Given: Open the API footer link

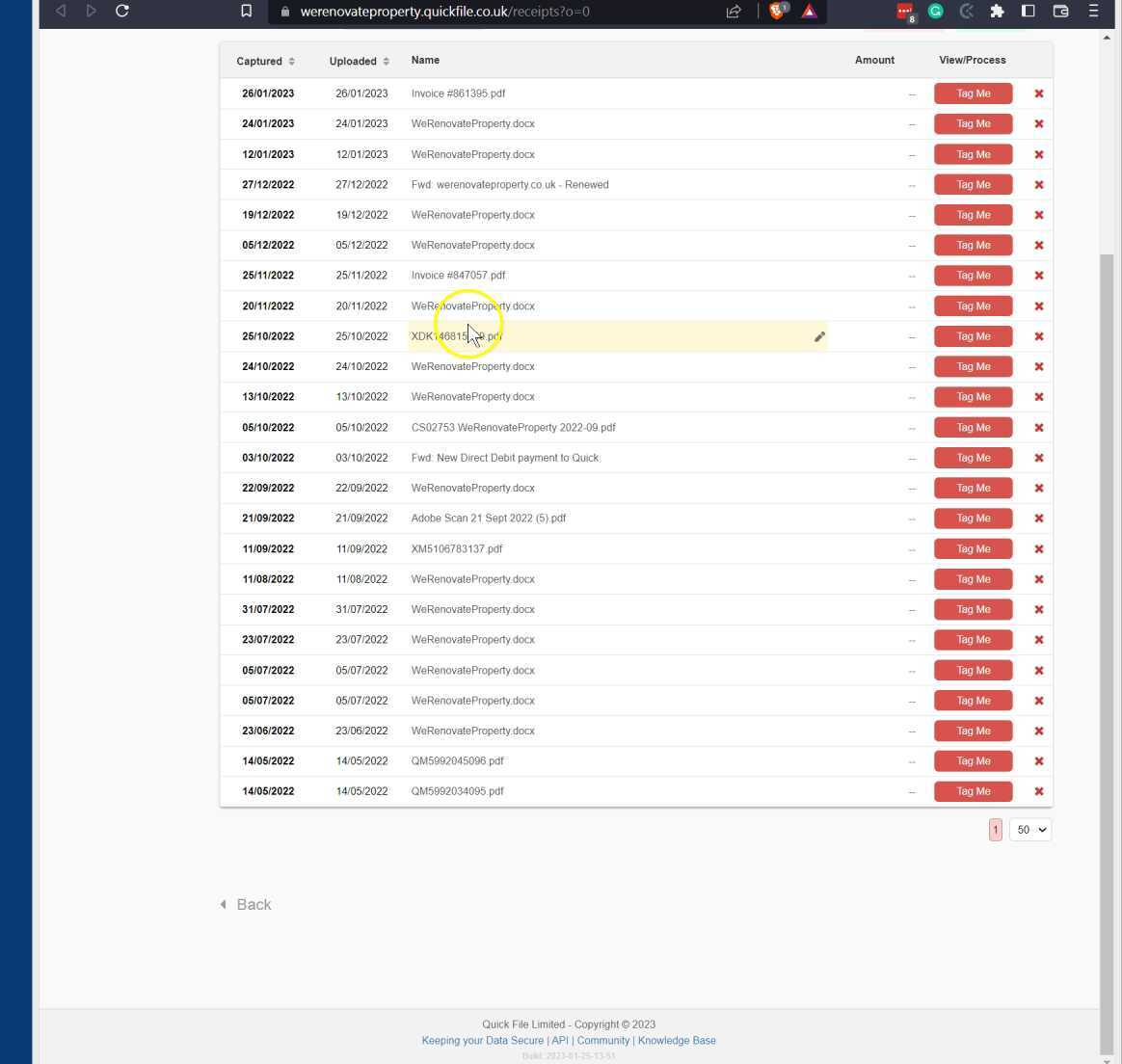Looking at the screenshot, I should [x=560, y=1041].
